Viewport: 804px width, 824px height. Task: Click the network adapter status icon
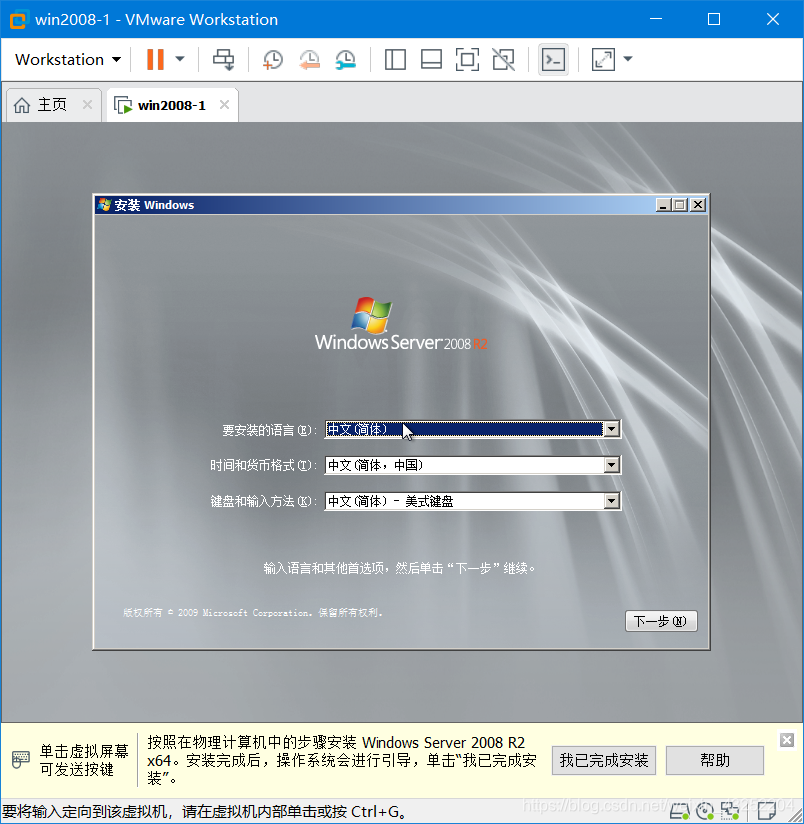pyautogui.click(x=730, y=812)
